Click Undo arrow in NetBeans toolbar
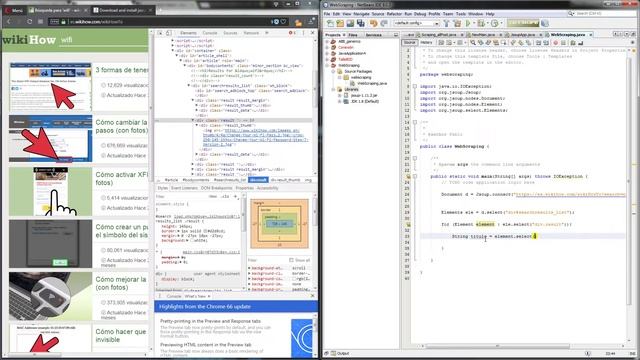Viewport: 640px width, 360px height. coord(373,24)
